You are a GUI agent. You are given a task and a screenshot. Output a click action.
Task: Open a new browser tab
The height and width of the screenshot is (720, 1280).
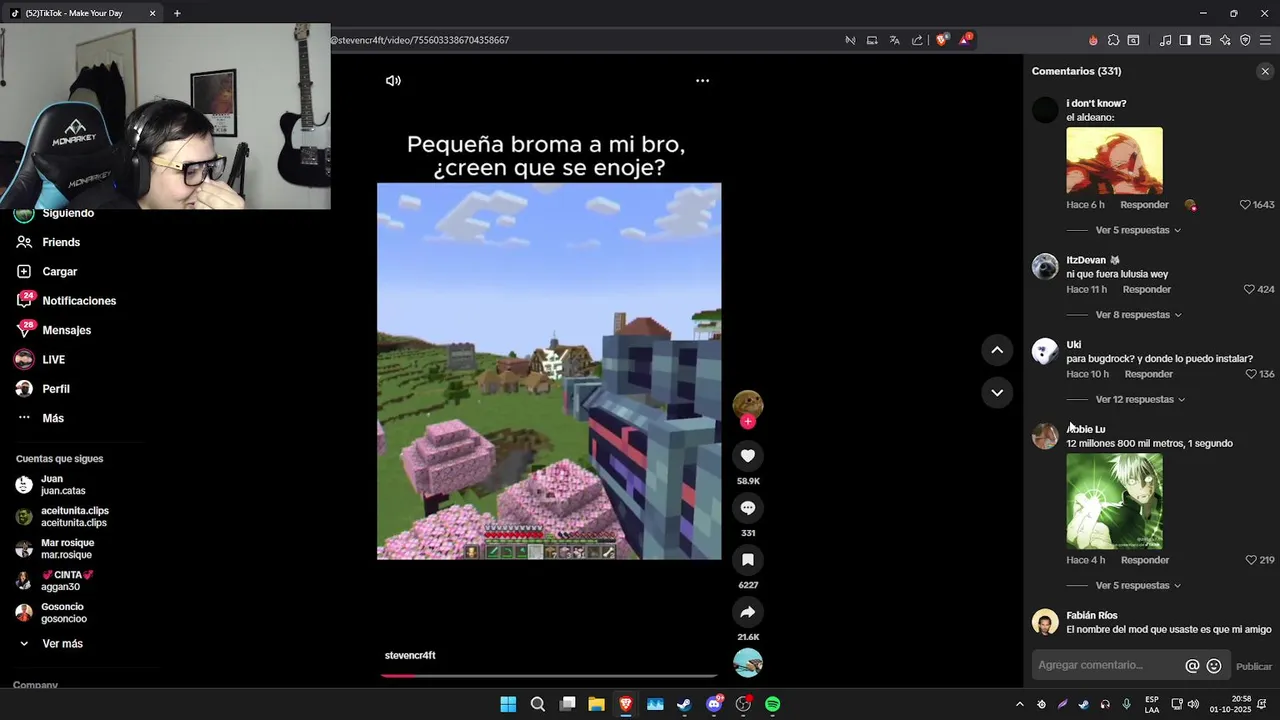[177, 13]
